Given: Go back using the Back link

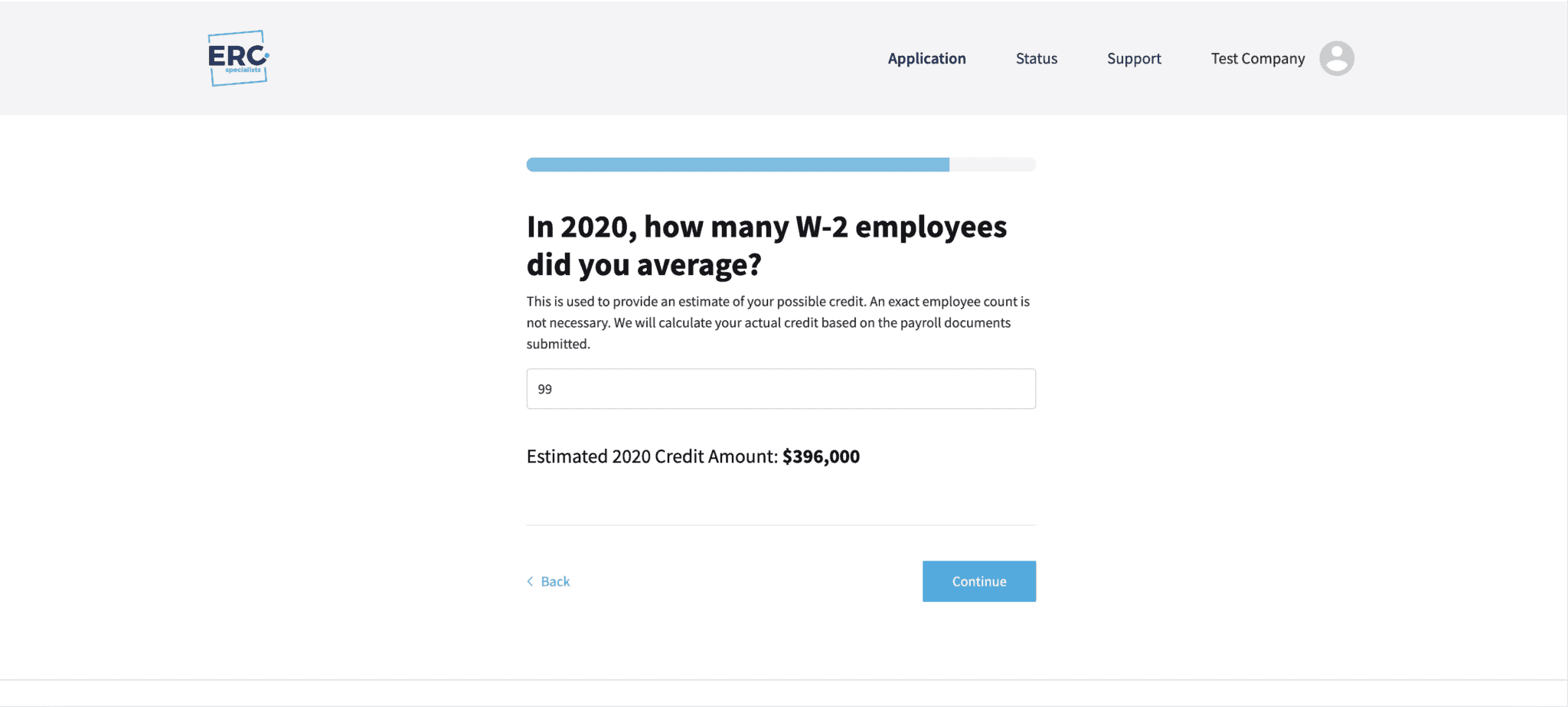Looking at the screenshot, I should click(x=555, y=581).
